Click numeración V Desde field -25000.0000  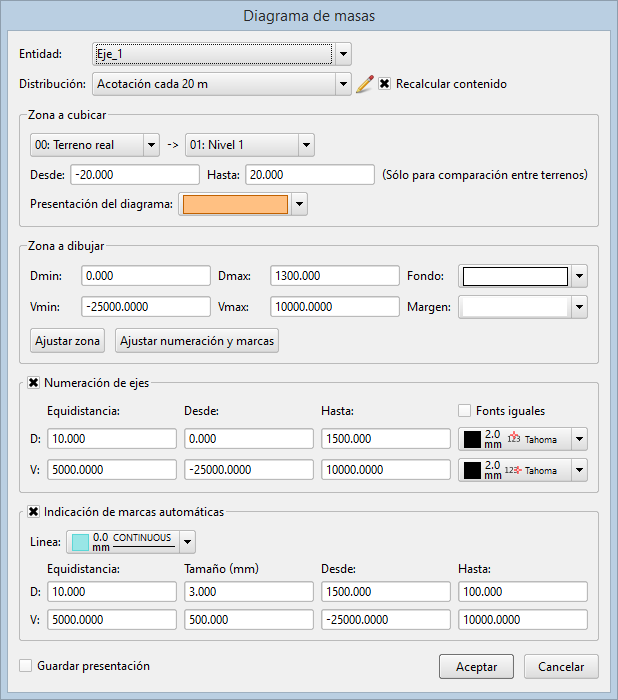[x=249, y=470]
